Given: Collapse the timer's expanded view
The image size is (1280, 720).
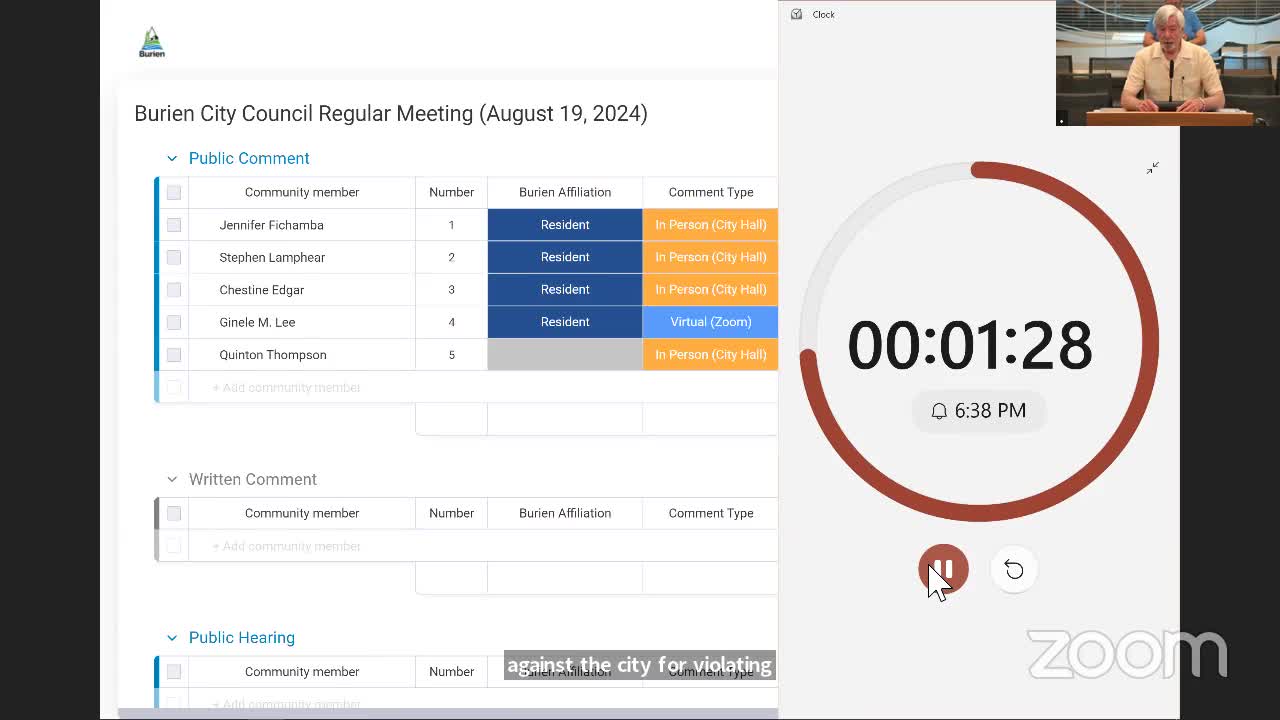Looking at the screenshot, I should tap(1153, 168).
